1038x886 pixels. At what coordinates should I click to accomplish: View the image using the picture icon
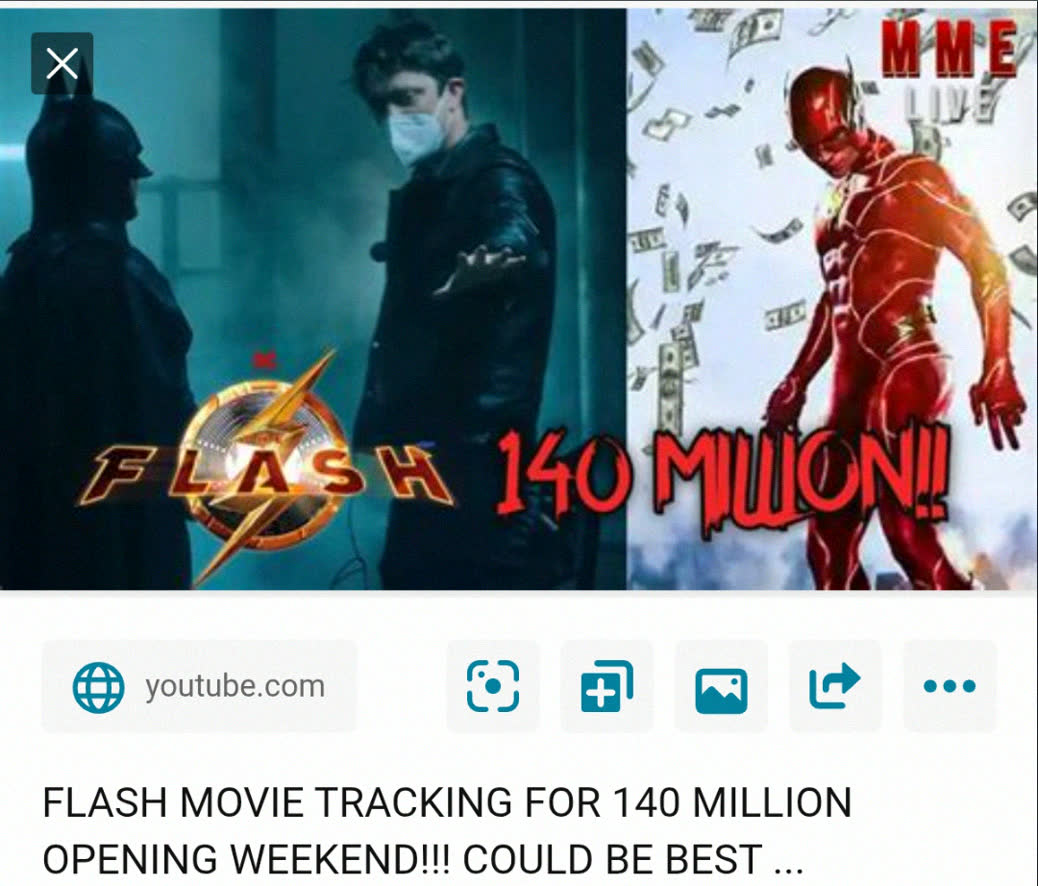(721, 686)
